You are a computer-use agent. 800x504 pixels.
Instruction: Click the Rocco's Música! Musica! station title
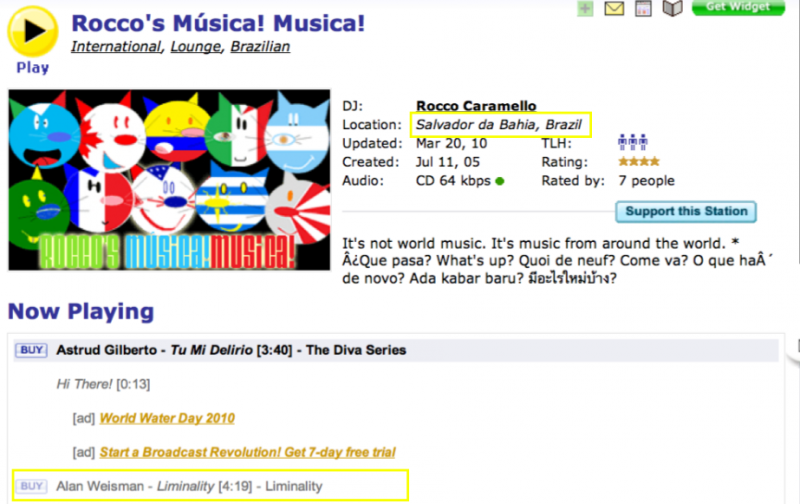coord(218,22)
